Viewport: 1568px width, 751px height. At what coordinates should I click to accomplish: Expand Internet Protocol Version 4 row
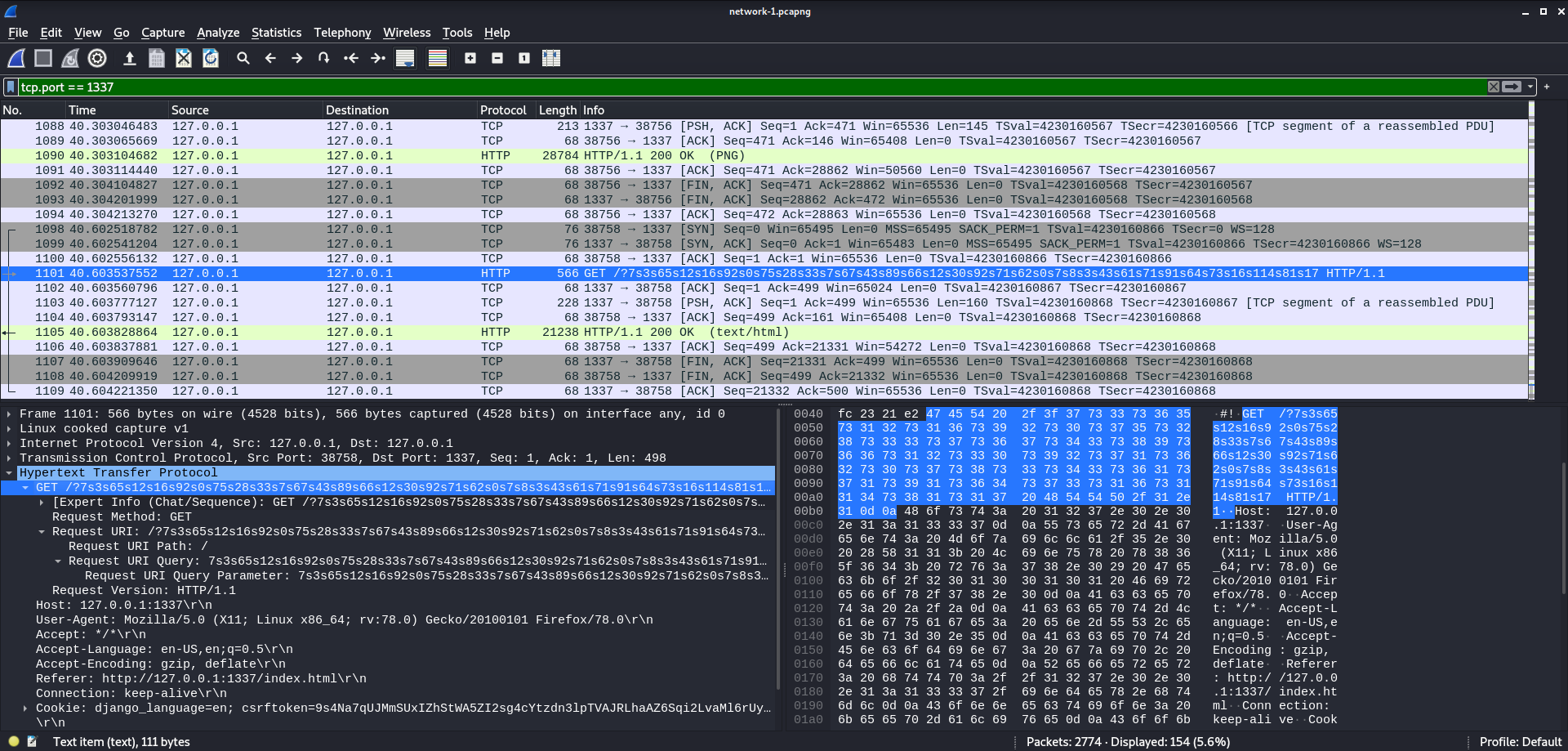(9, 444)
